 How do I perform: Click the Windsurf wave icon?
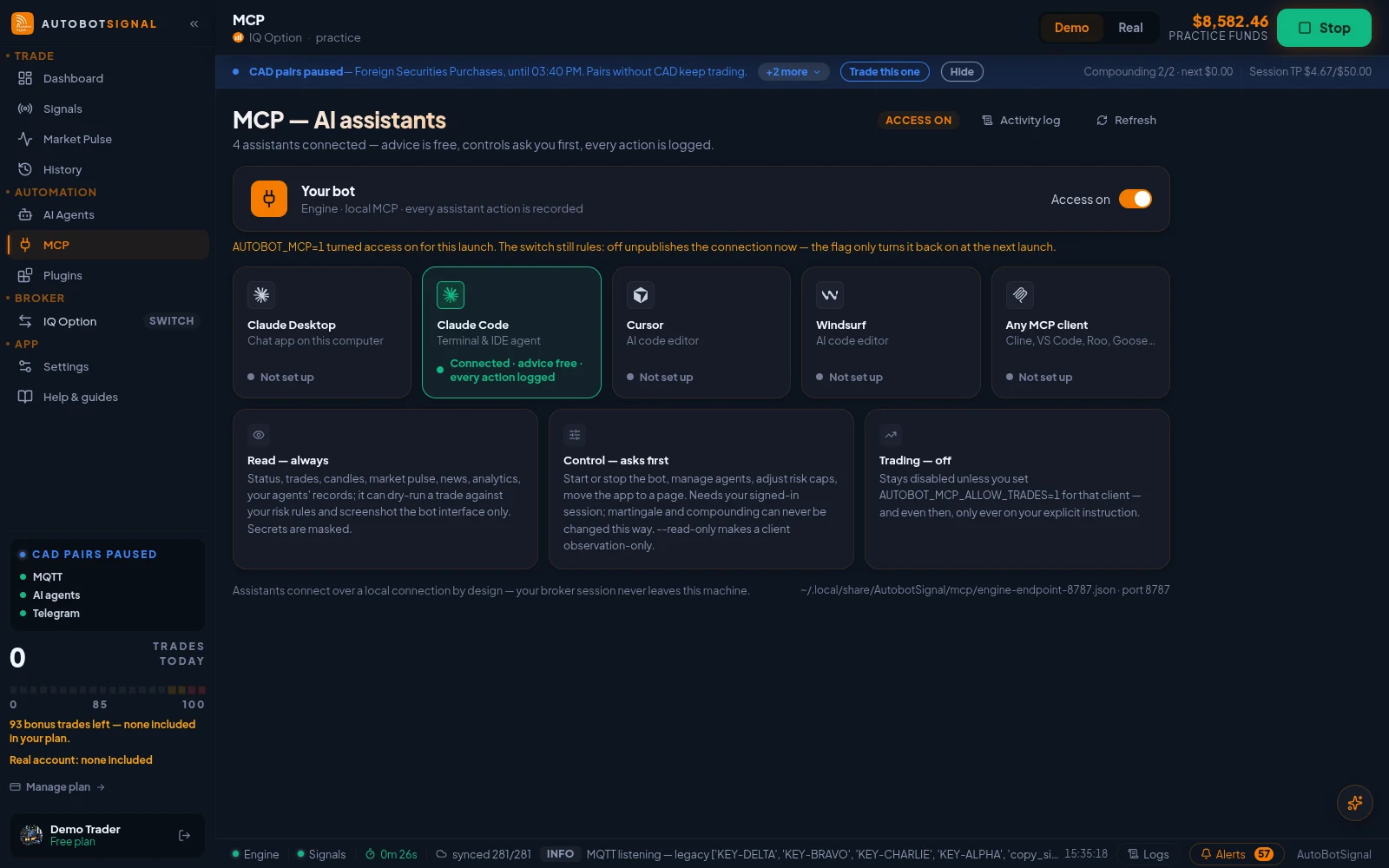[x=830, y=295]
